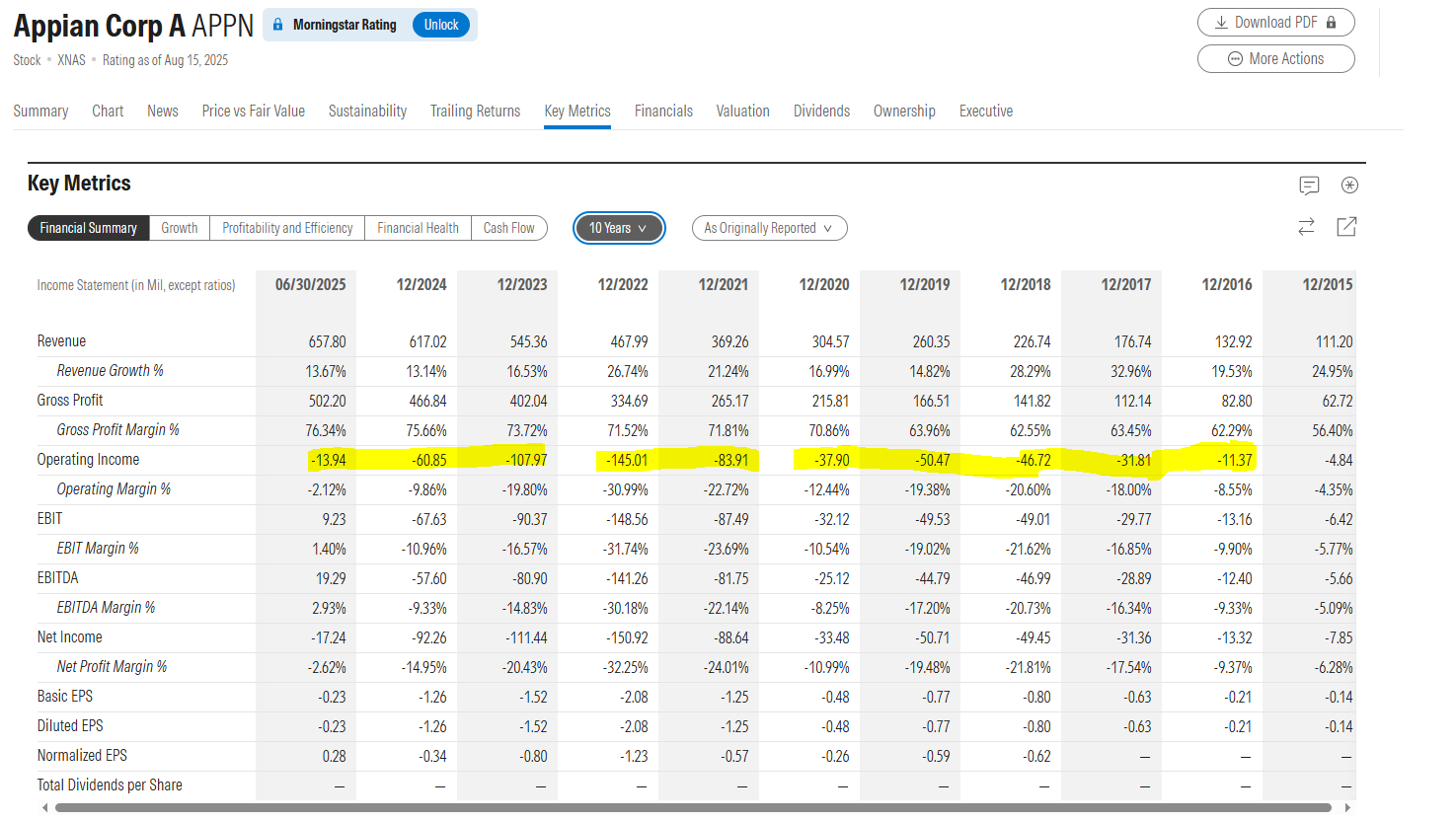Open the Dividends tab
1456x821 pixels.
pos(821,111)
